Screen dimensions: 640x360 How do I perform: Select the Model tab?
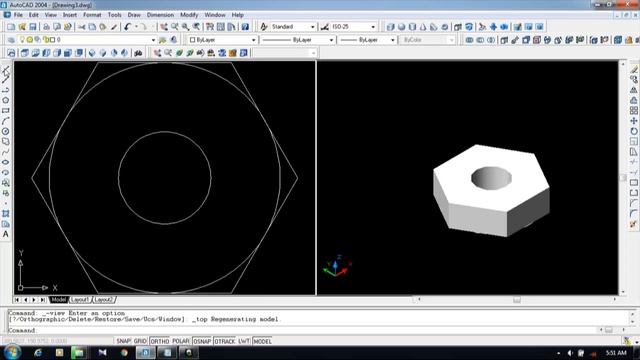coord(58,300)
